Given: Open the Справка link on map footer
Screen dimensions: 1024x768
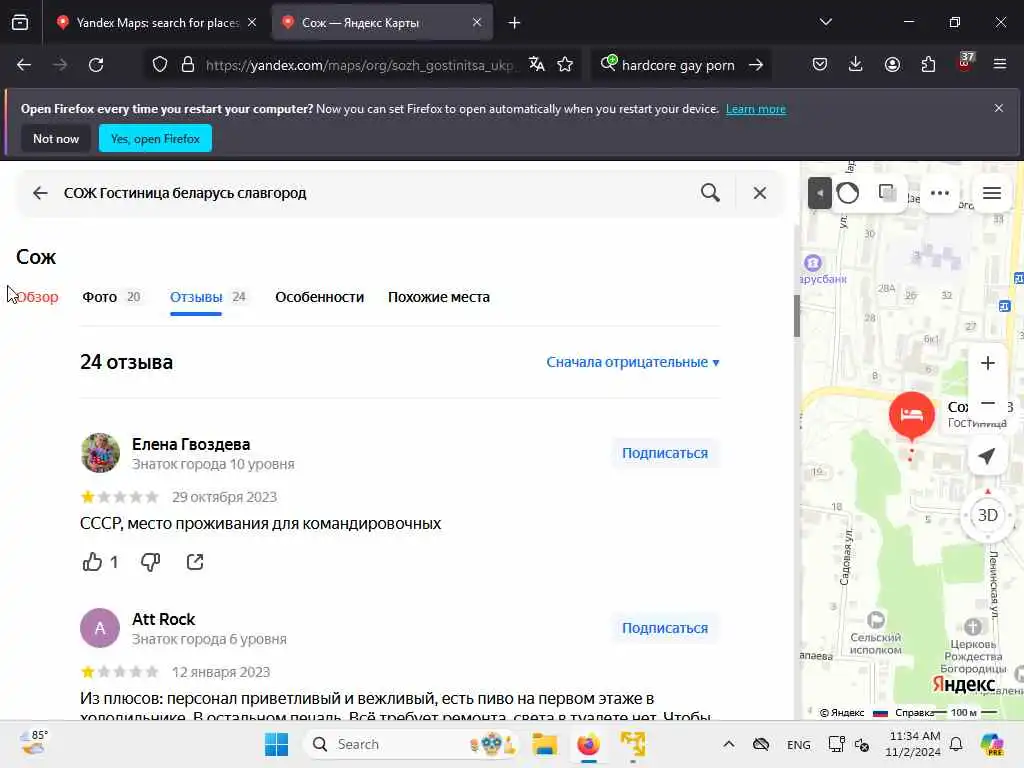Looking at the screenshot, I should click(x=914, y=712).
